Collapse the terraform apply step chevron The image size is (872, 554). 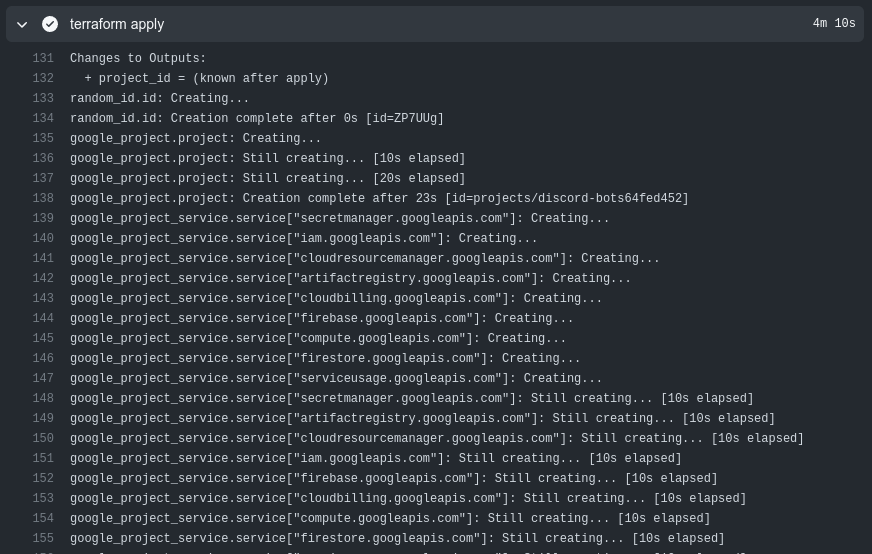coord(22,24)
